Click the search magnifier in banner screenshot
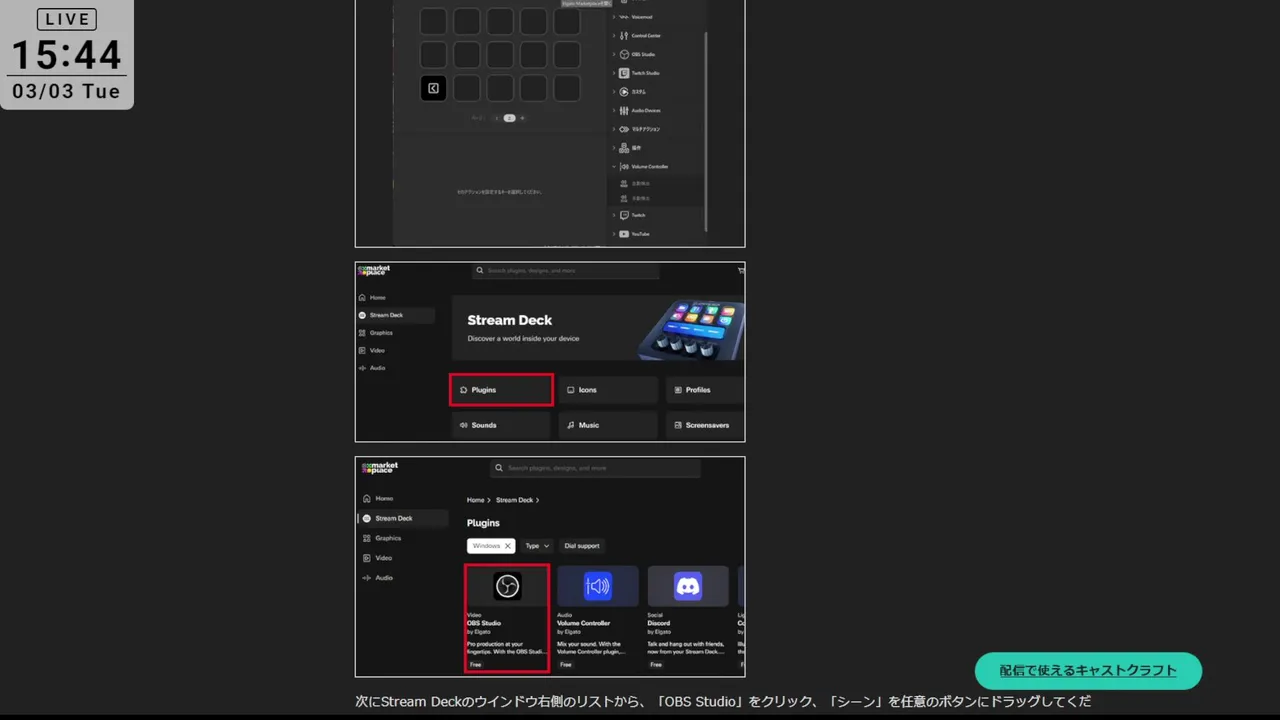1280x720 pixels. [480, 270]
